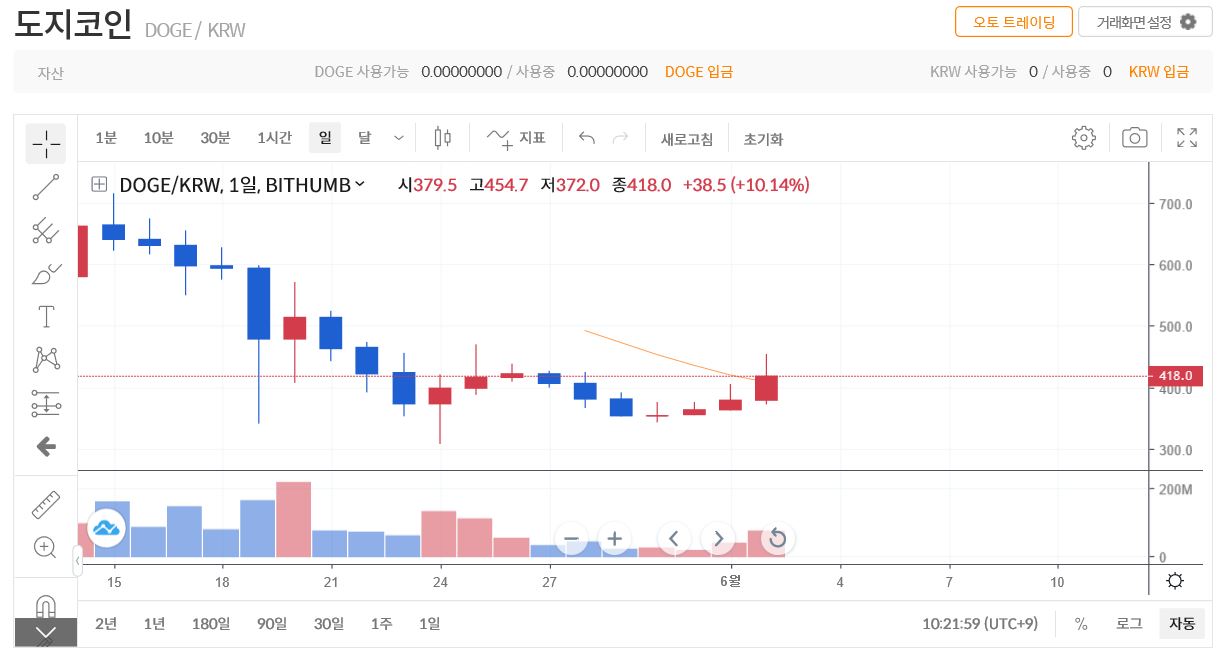Zoom in chart with plus button
Screen dimensions: 1228x651
(614, 539)
